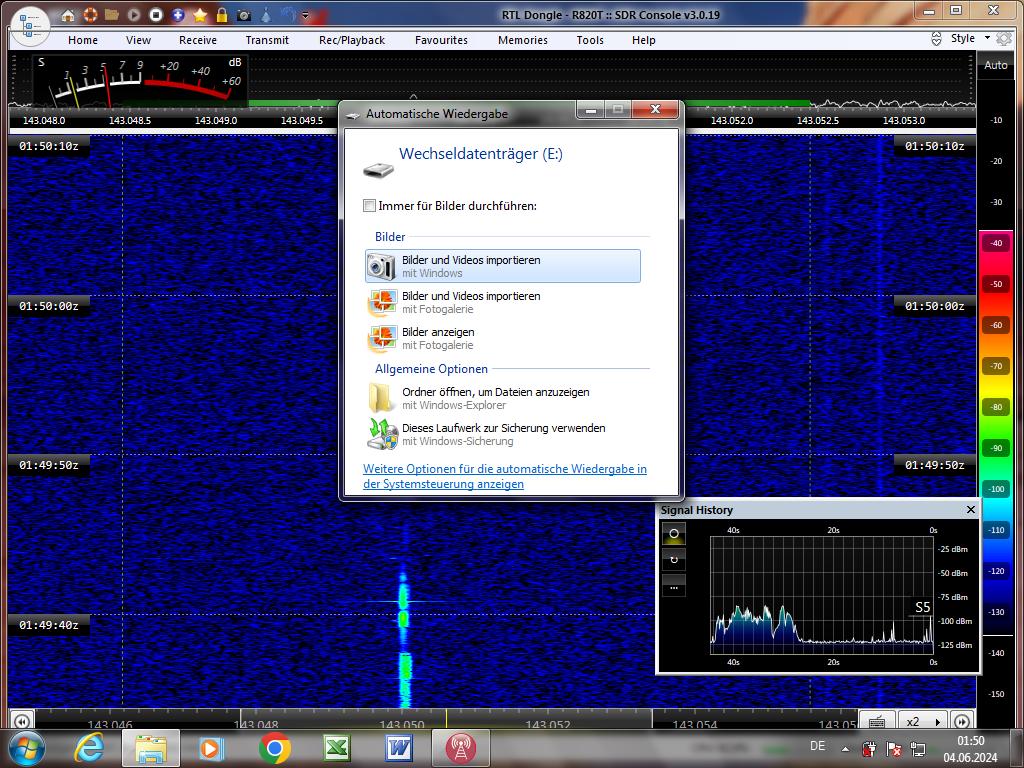Open Internet Explorer from taskbar

tap(89, 748)
